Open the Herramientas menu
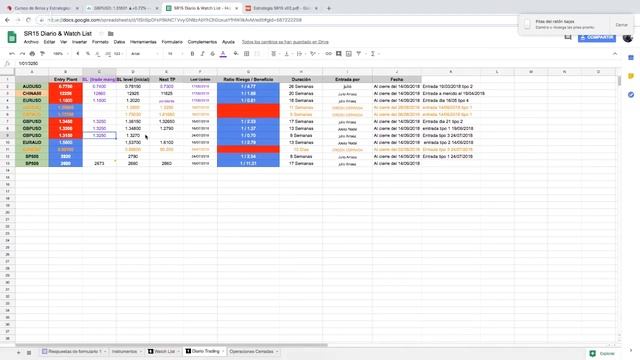Viewport: 640px width, 360px height. [x=143, y=42]
